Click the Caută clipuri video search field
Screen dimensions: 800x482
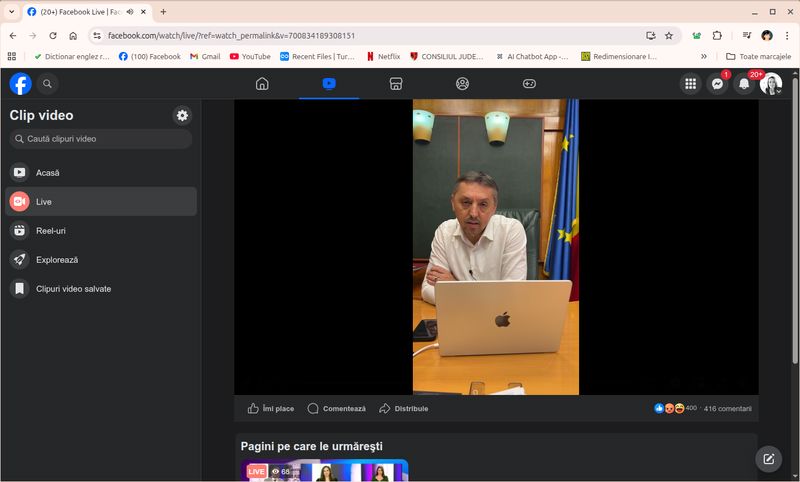tap(100, 139)
